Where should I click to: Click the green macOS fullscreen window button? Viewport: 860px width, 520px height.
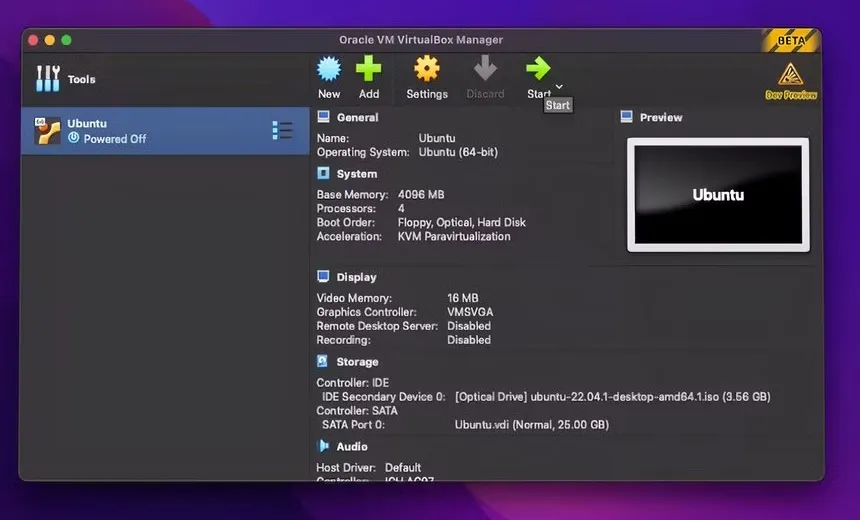tap(67, 40)
